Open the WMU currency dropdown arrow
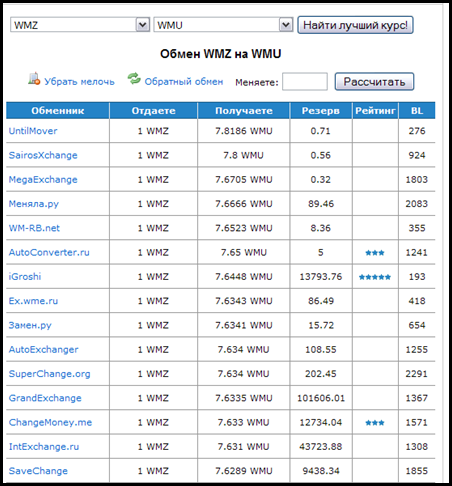 coord(286,25)
